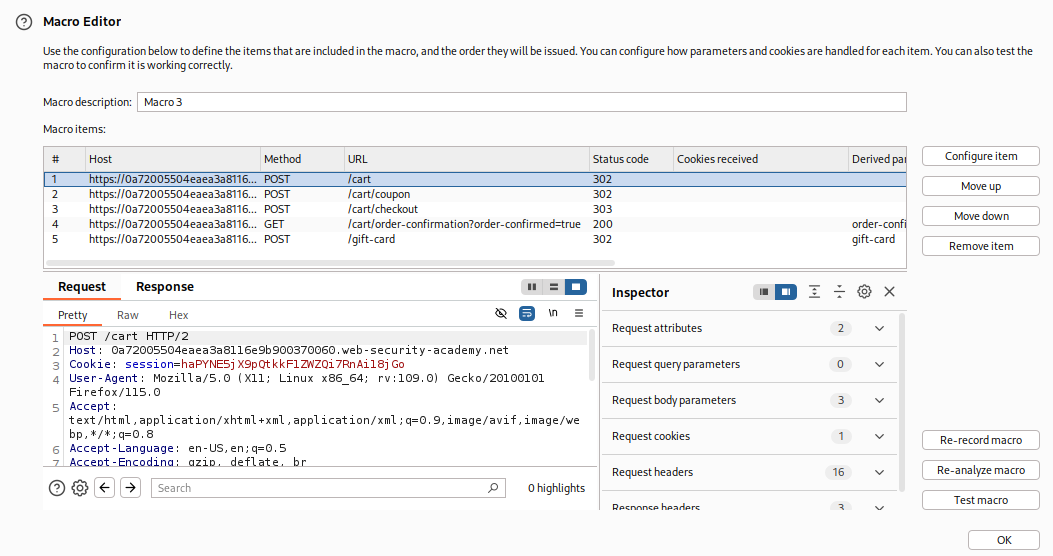Click the expand all sections icon in Inspector

pyautogui.click(x=814, y=292)
